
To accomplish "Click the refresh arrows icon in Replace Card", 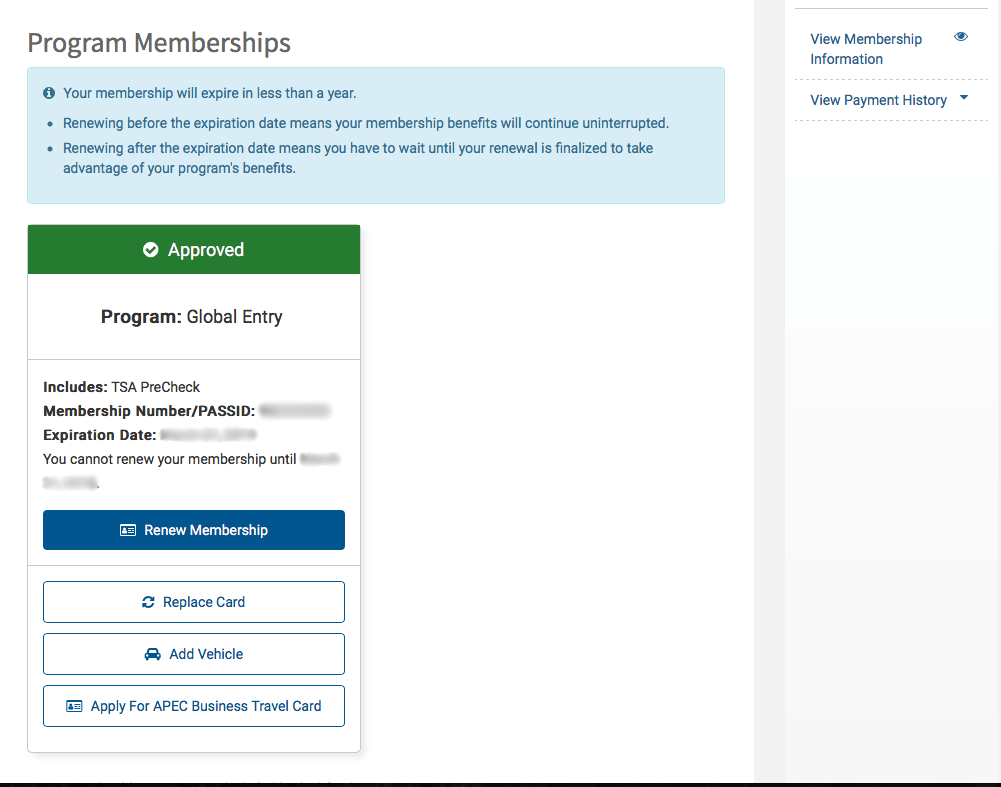I will point(148,602).
